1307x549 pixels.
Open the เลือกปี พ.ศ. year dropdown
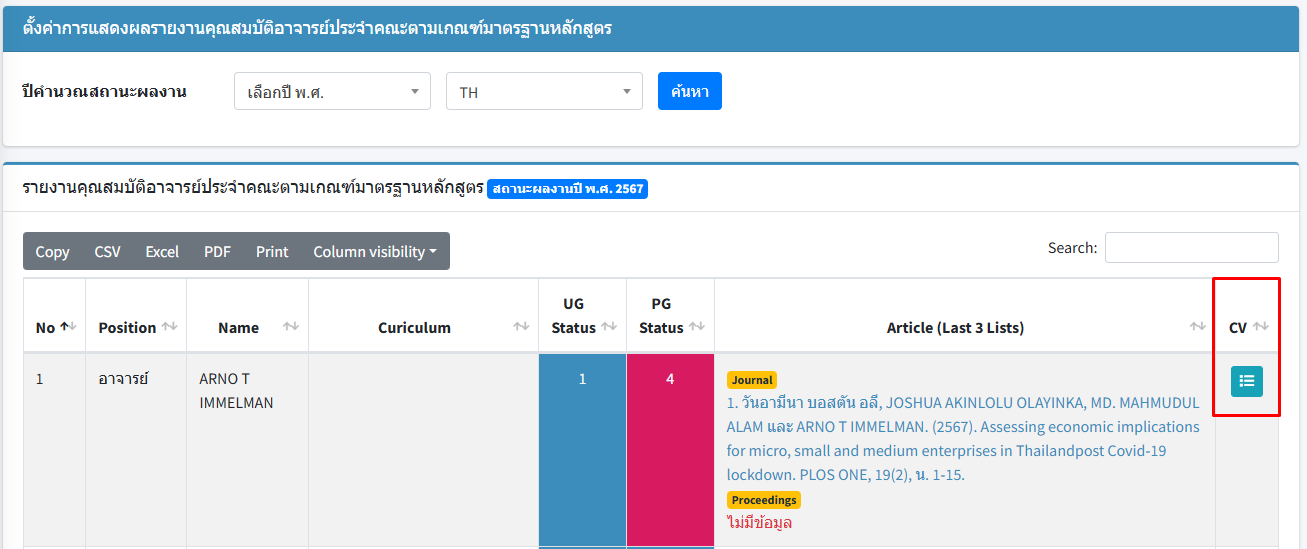point(332,92)
